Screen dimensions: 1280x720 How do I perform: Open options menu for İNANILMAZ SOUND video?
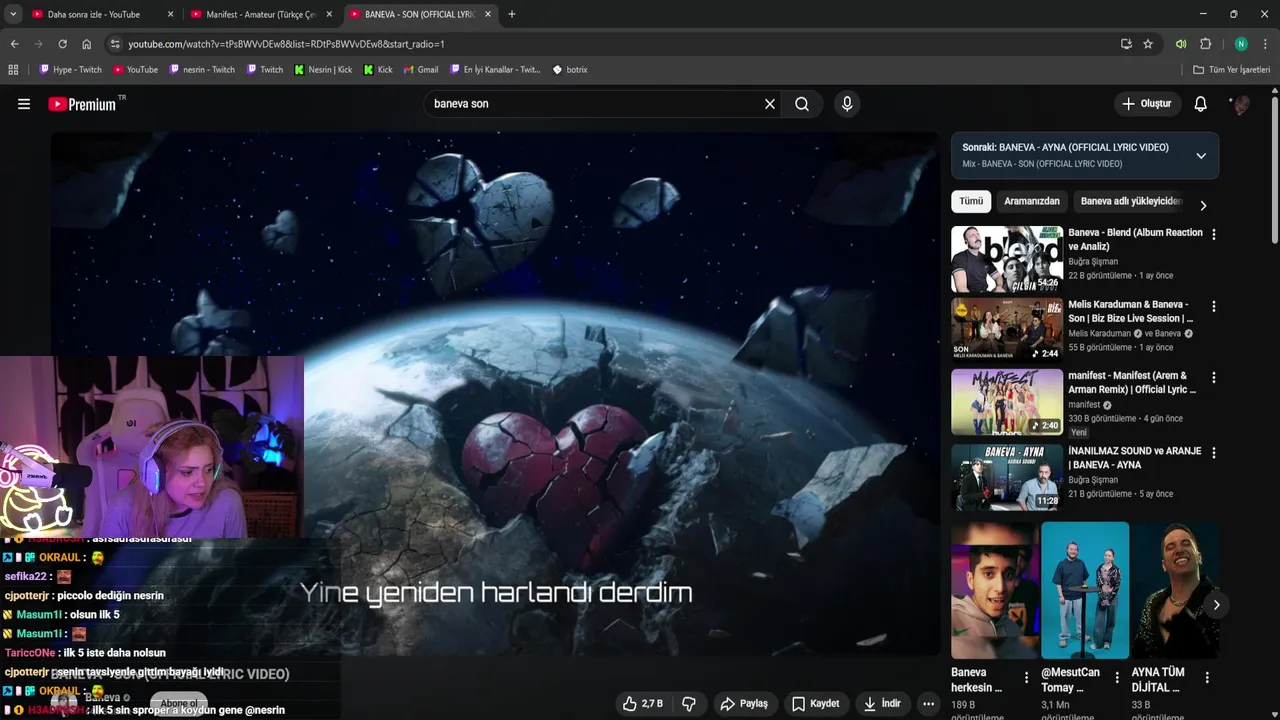(1214, 452)
